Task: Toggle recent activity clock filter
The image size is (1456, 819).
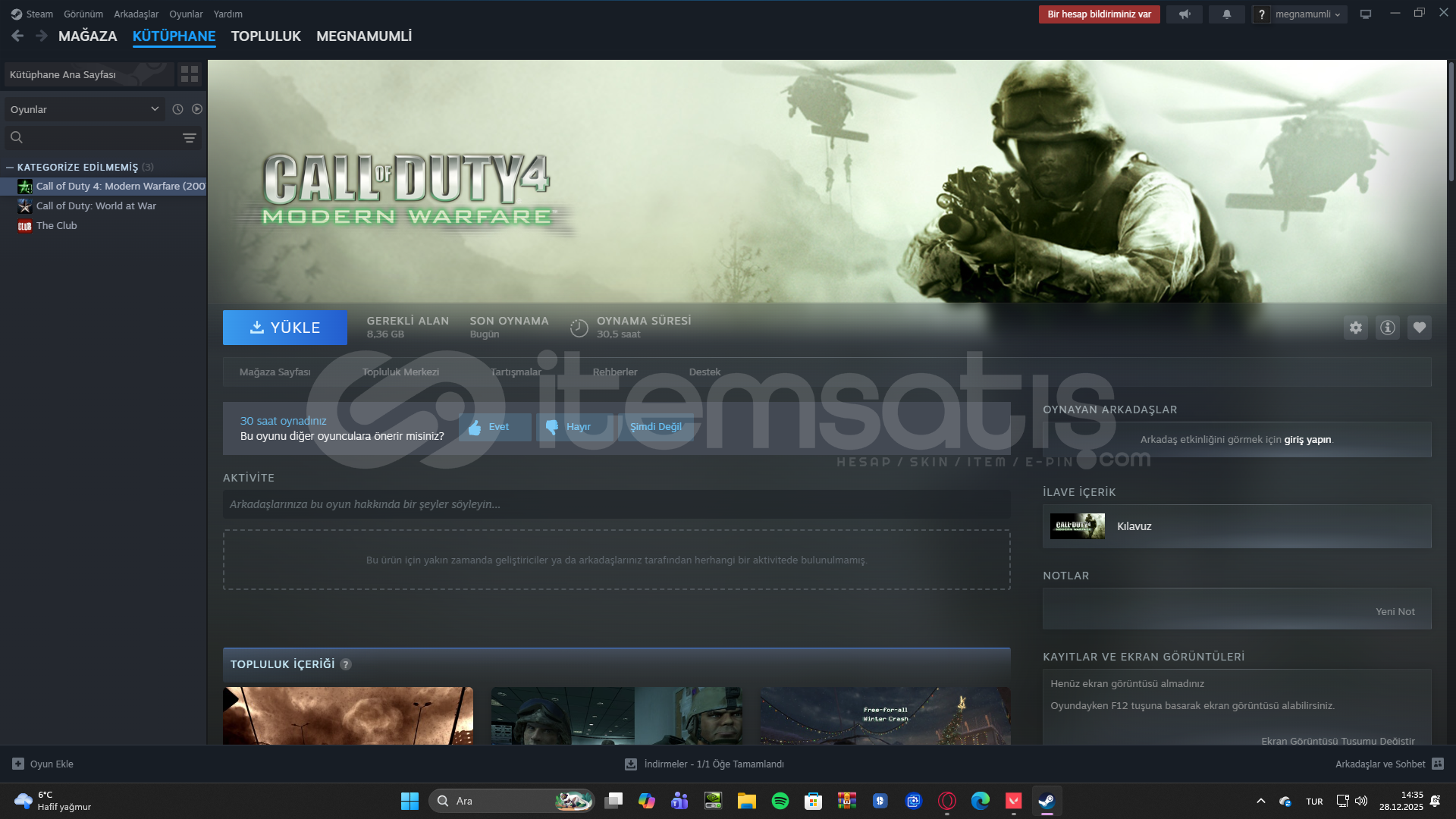Action: pos(177,109)
